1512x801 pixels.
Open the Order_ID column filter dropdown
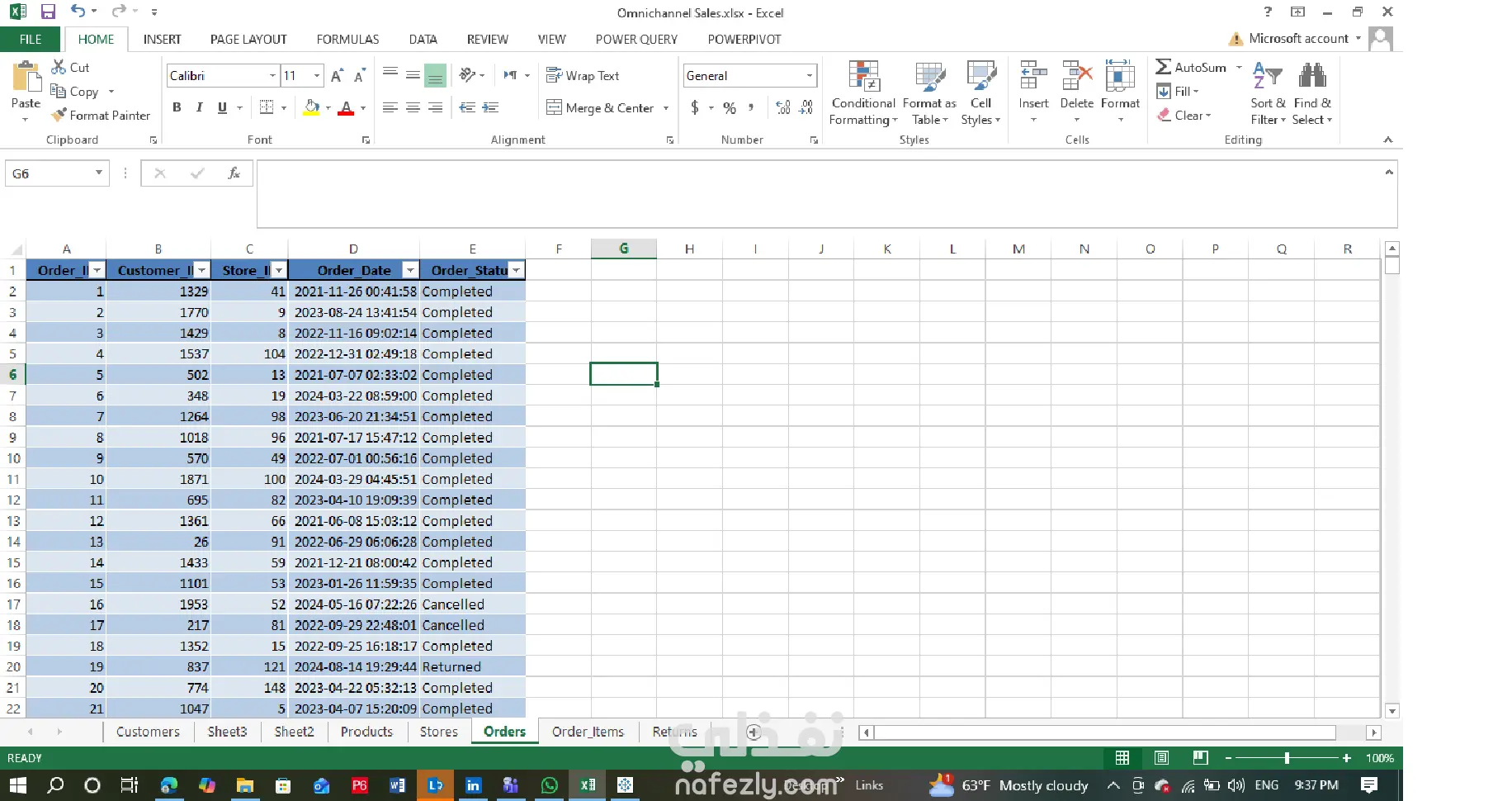coord(97,271)
